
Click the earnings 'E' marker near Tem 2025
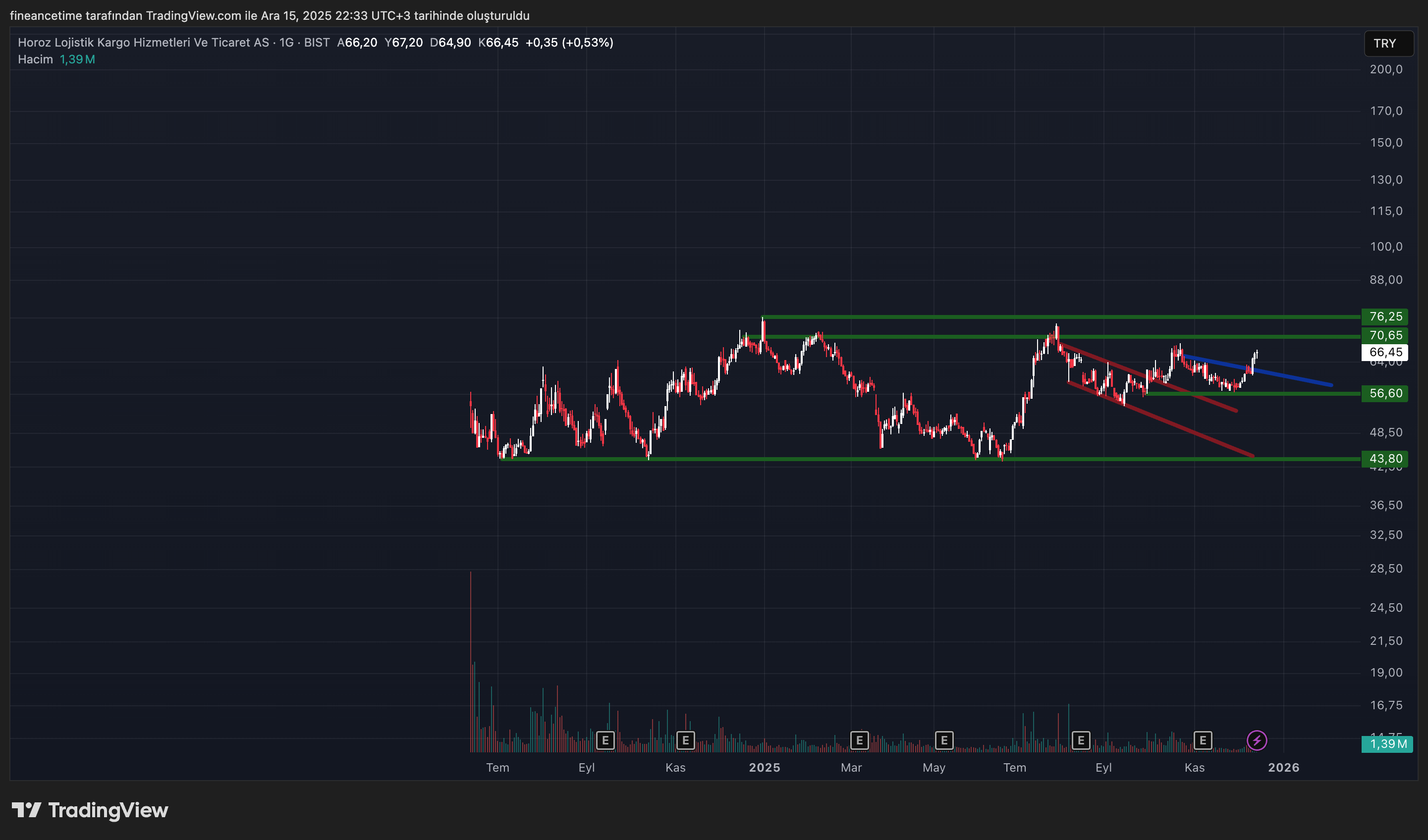tap(1080, 740)
